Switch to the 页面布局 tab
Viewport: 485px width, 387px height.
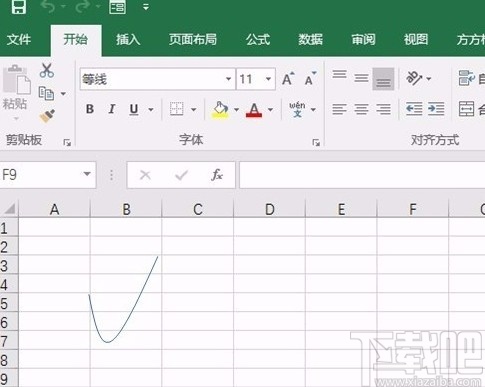pos(193,40)
